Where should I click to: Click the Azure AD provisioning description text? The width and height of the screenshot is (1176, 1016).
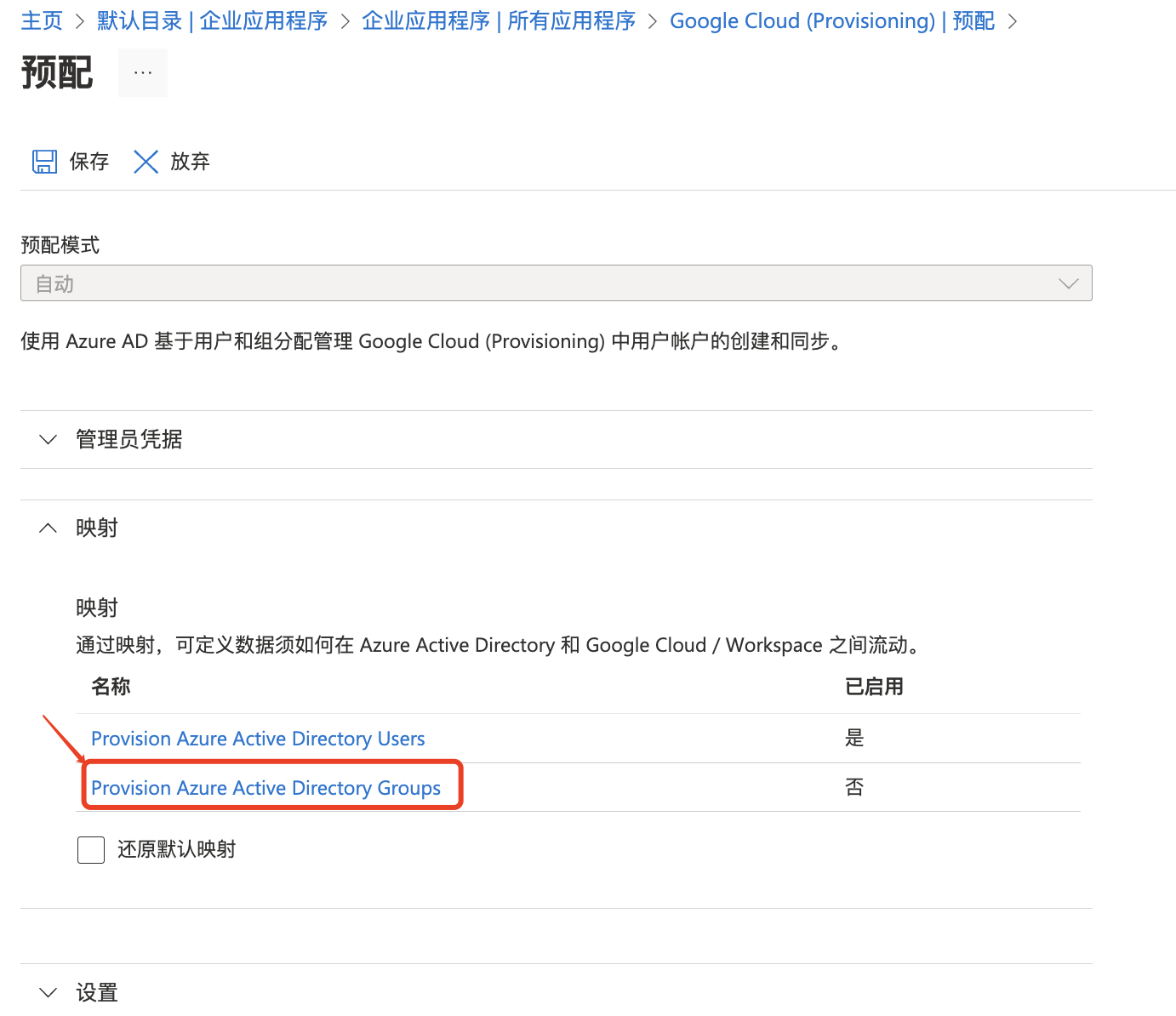click(x=432, y=341)
